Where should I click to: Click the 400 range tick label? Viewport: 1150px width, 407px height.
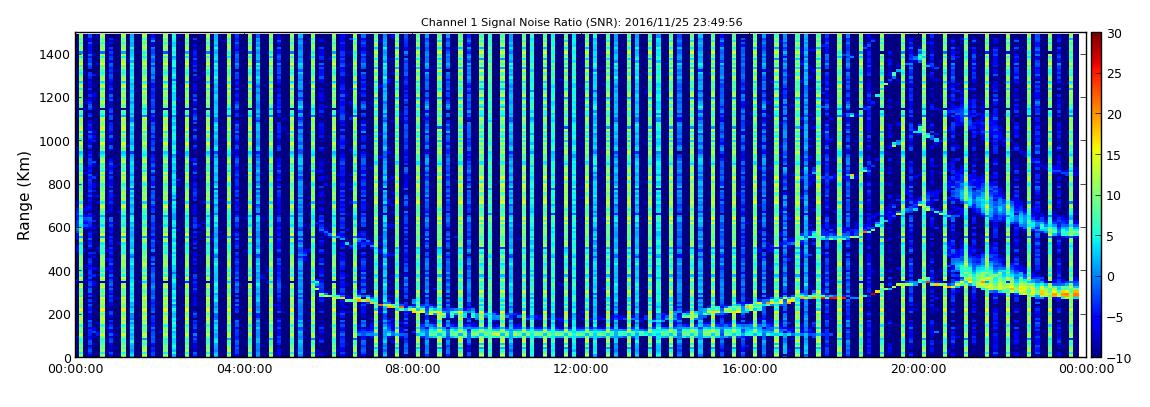click(x=59, y=271)
